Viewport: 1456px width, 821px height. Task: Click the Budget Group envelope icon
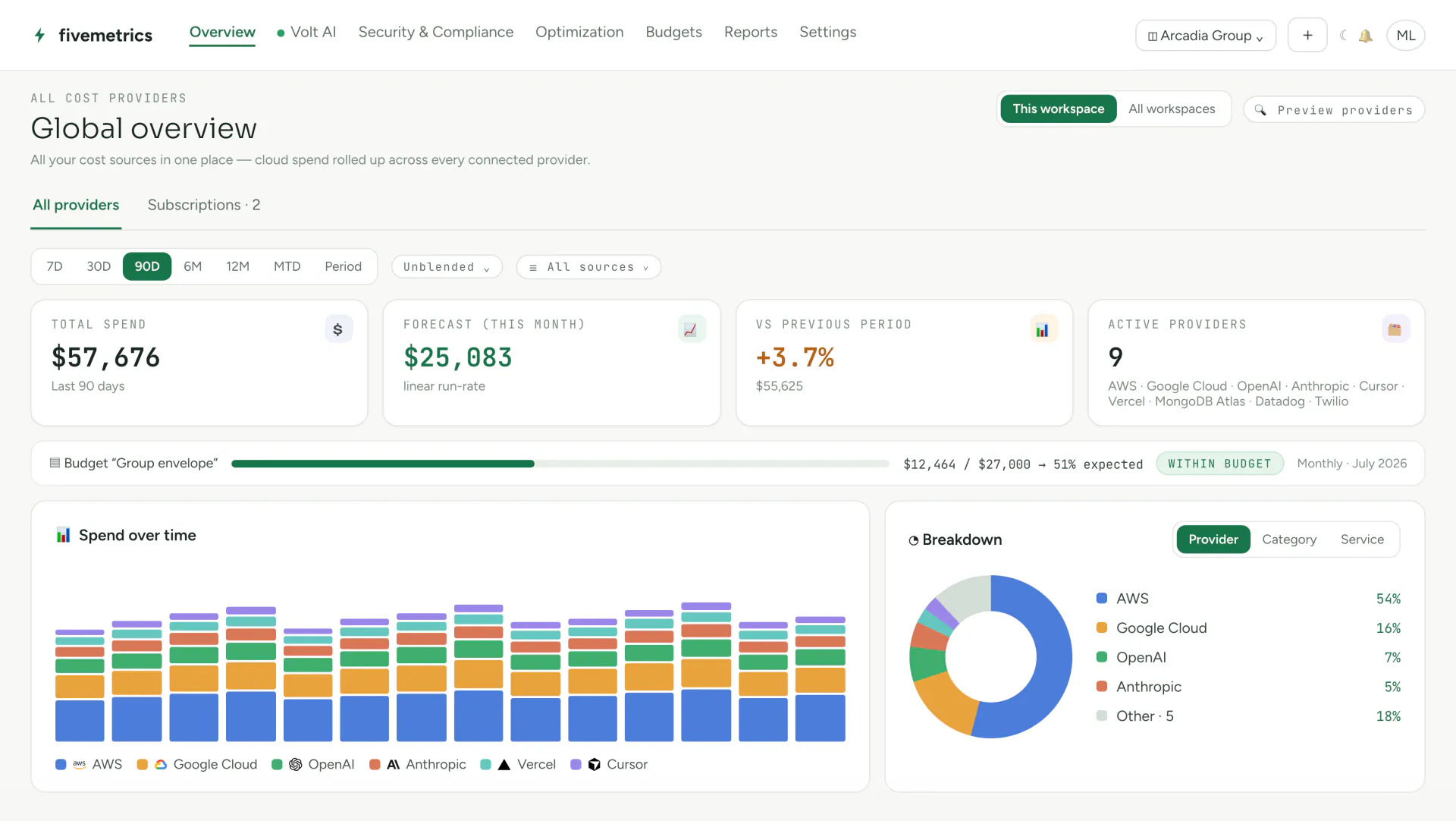(x=55, y=463)
